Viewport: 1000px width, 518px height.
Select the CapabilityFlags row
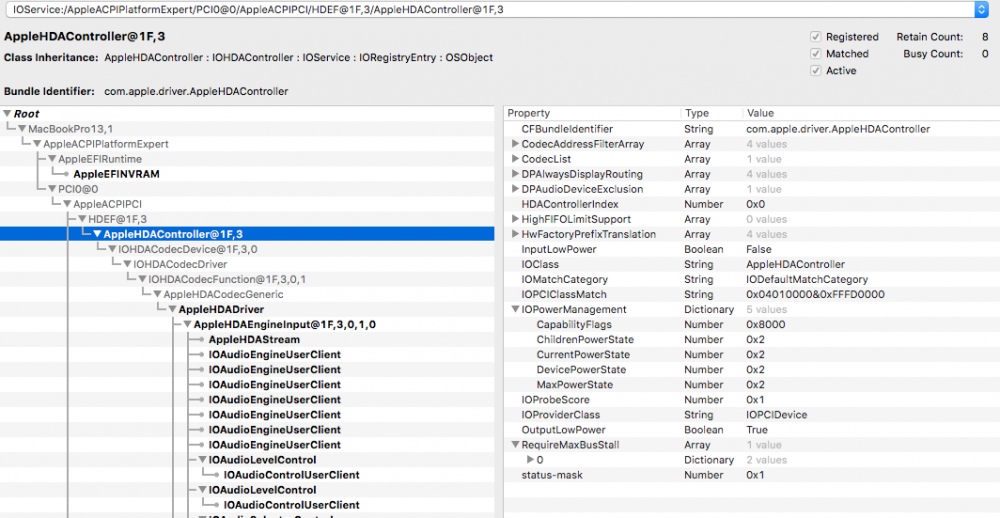point(751,324)
